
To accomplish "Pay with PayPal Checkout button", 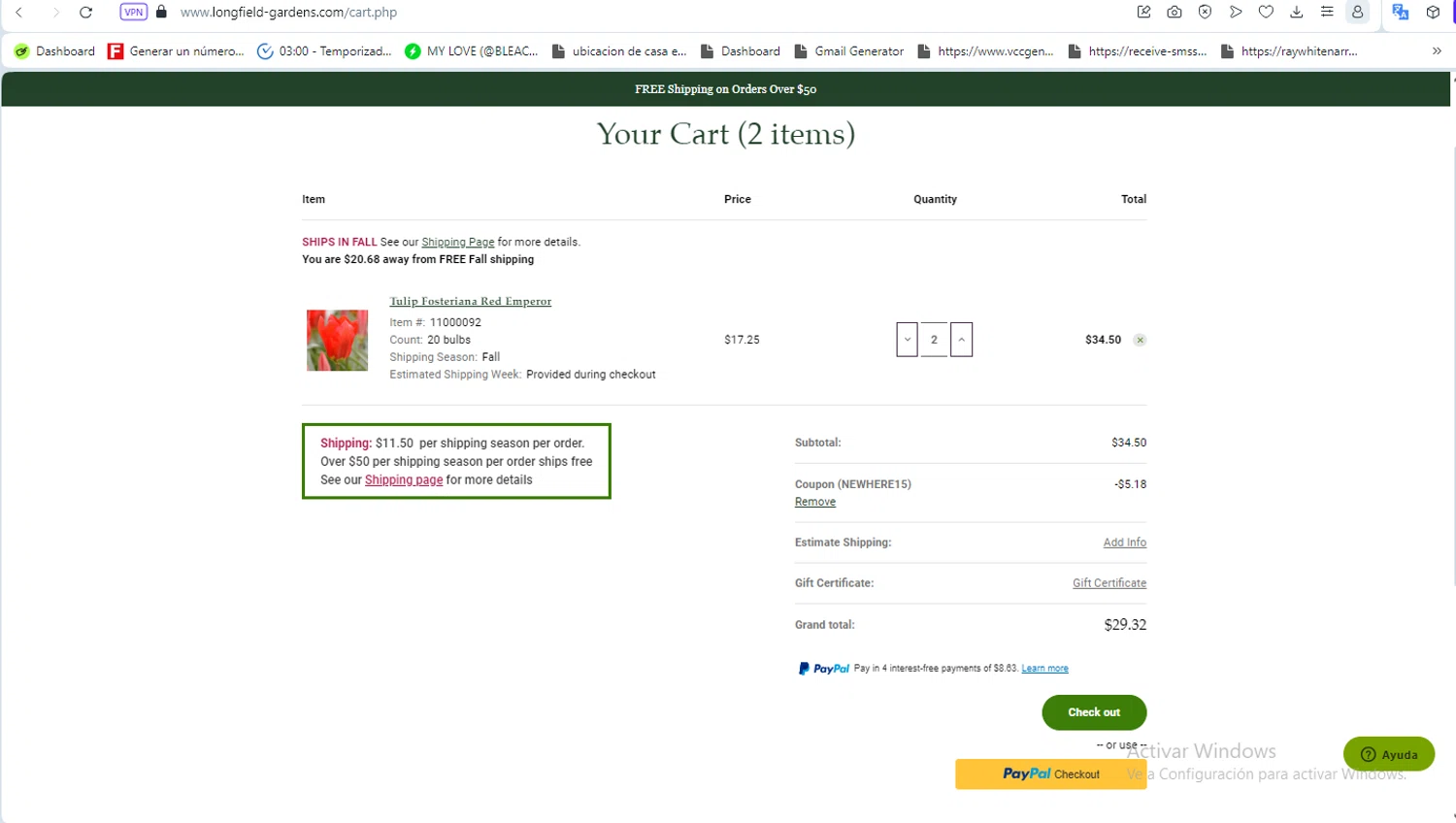I will click(x=1050, y=774).
